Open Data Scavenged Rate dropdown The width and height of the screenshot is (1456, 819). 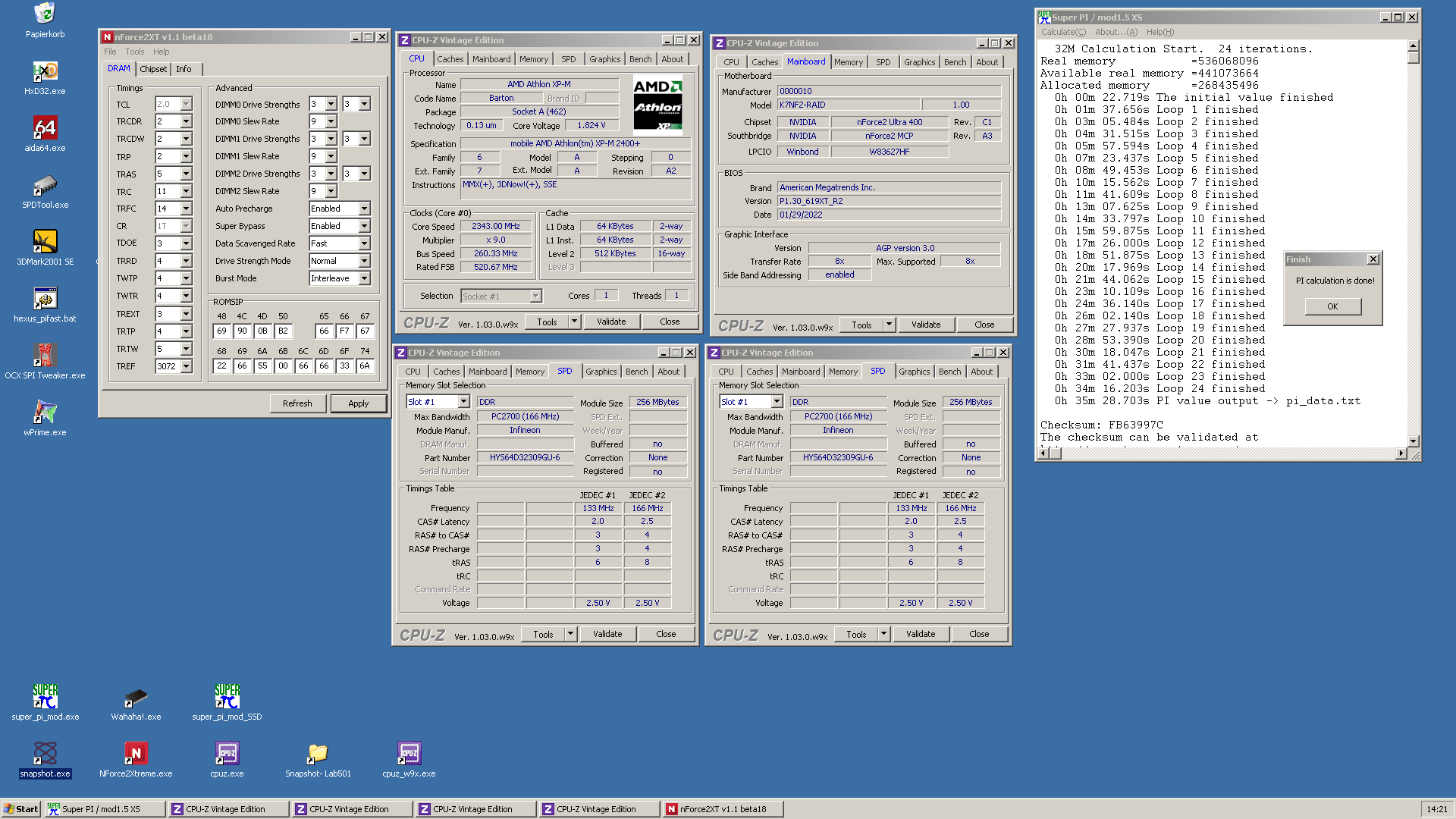(x=364, y=243)
